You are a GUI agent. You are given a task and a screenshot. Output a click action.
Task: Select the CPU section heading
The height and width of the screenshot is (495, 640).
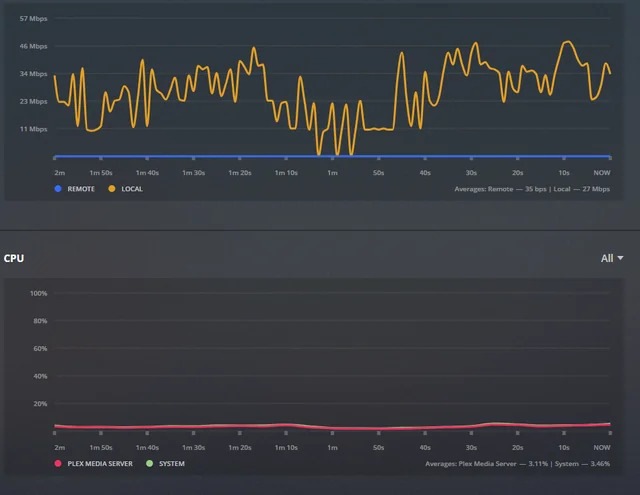[14, 258]
